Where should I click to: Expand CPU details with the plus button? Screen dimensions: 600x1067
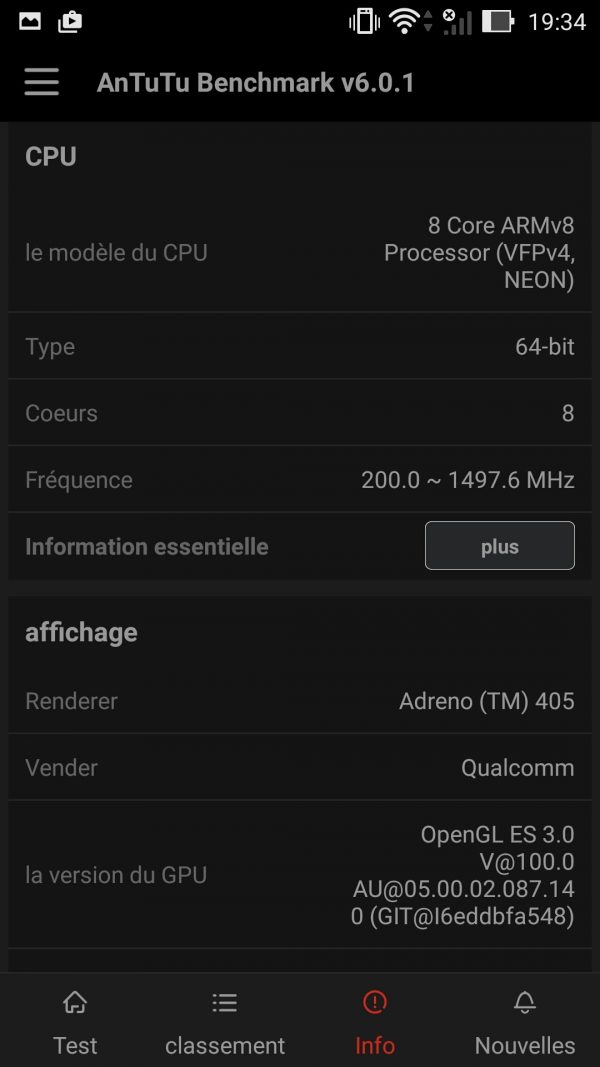coord(500,545)
